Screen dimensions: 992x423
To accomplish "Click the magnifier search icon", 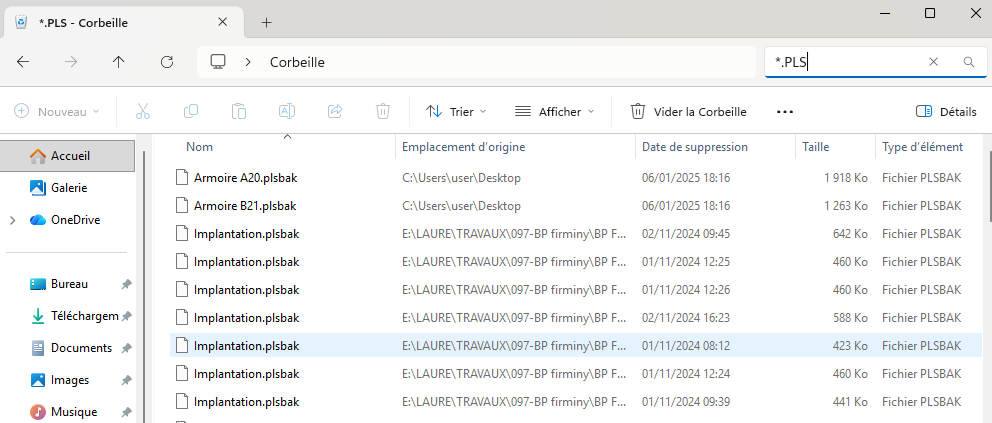I will 969,62.
